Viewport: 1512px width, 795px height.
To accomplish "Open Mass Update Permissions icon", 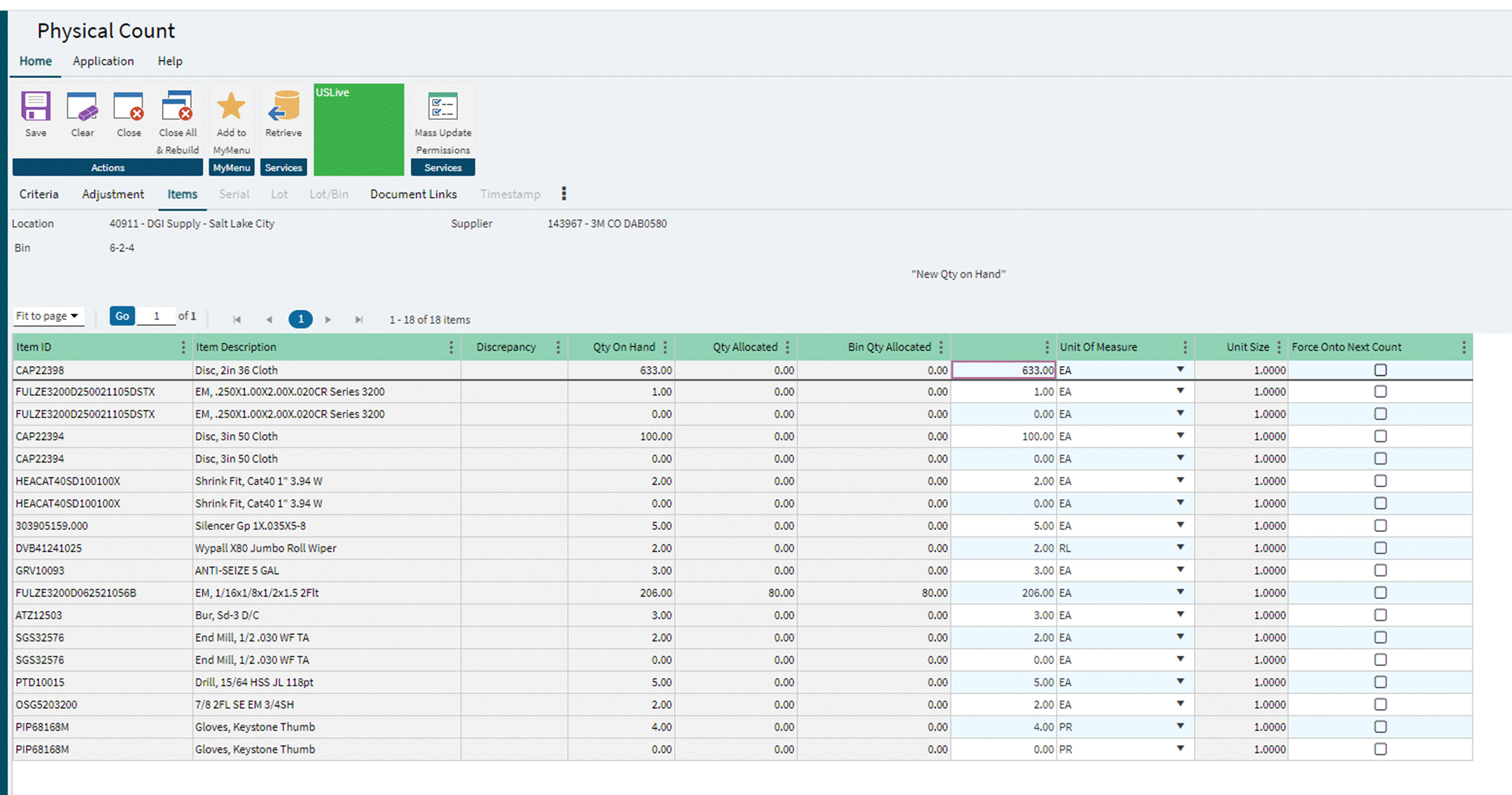I will click(442, 108).
